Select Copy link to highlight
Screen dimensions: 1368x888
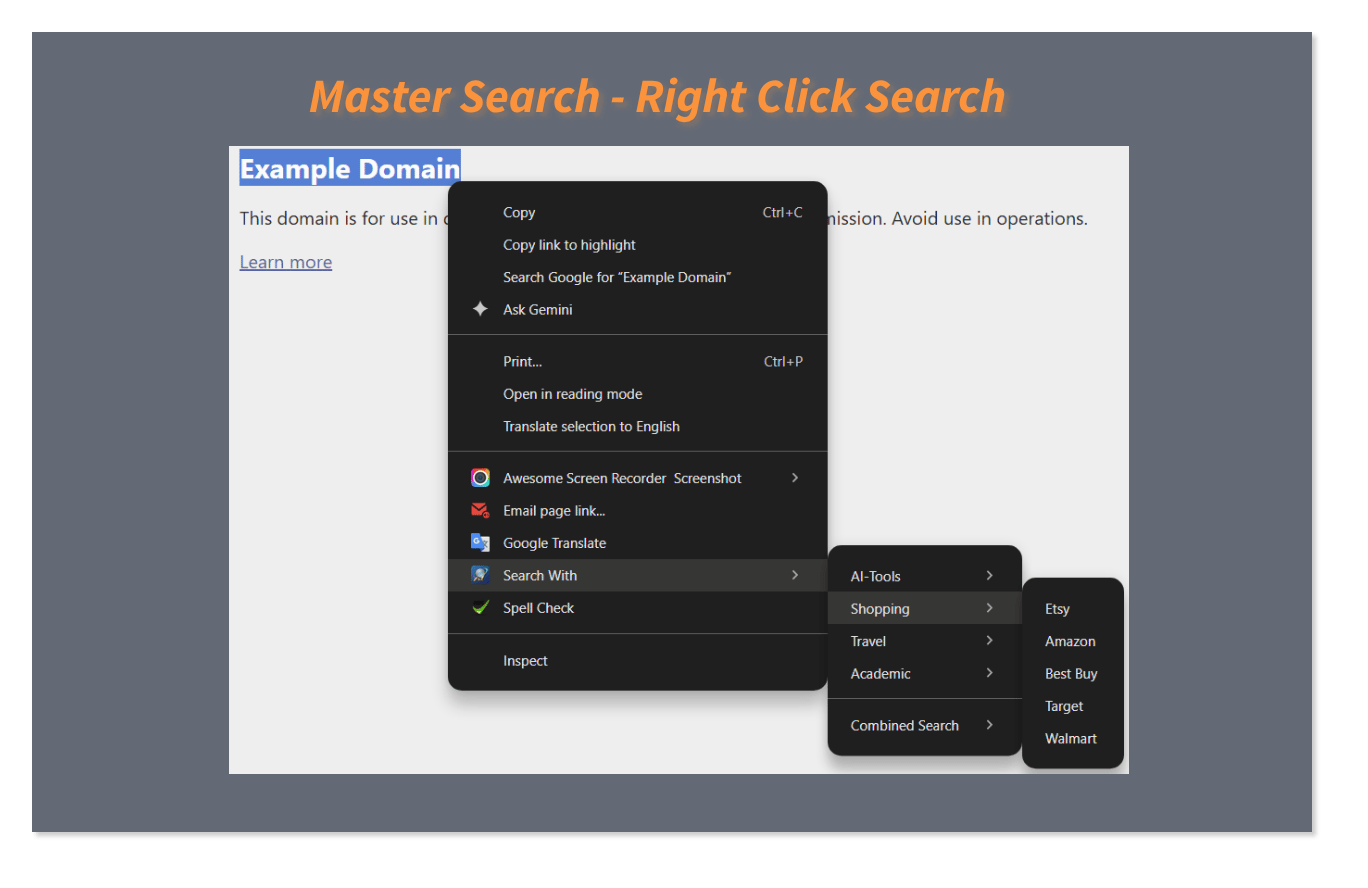point(637,245)
